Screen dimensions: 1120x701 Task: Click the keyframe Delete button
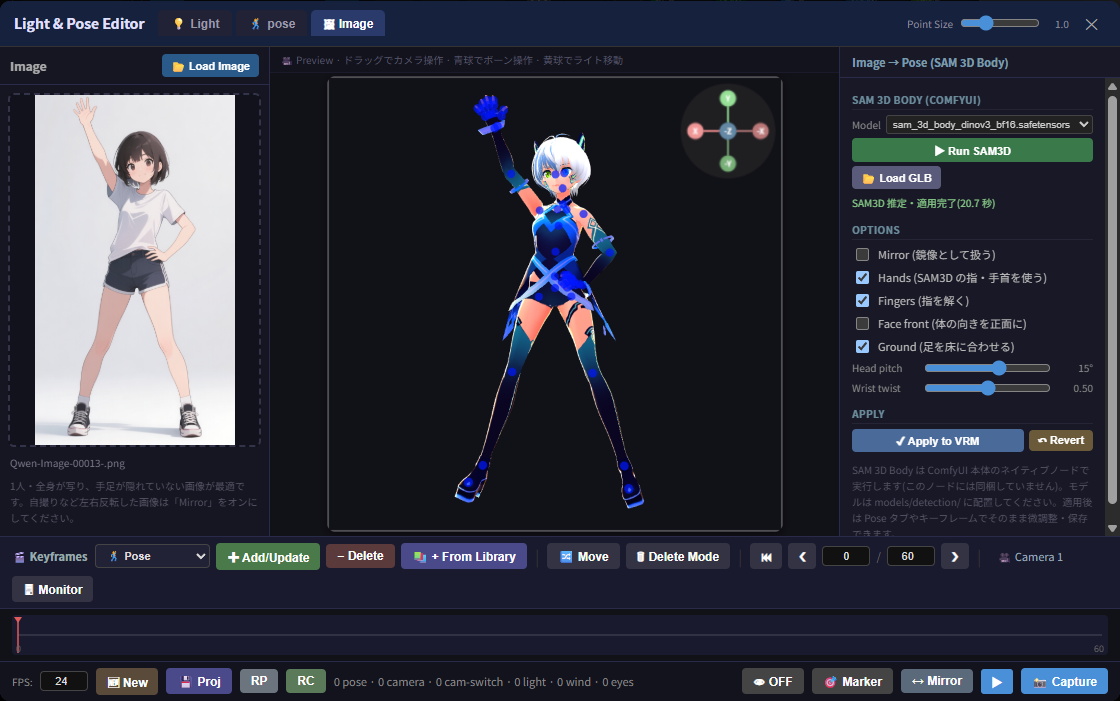[x=361, y=556]
